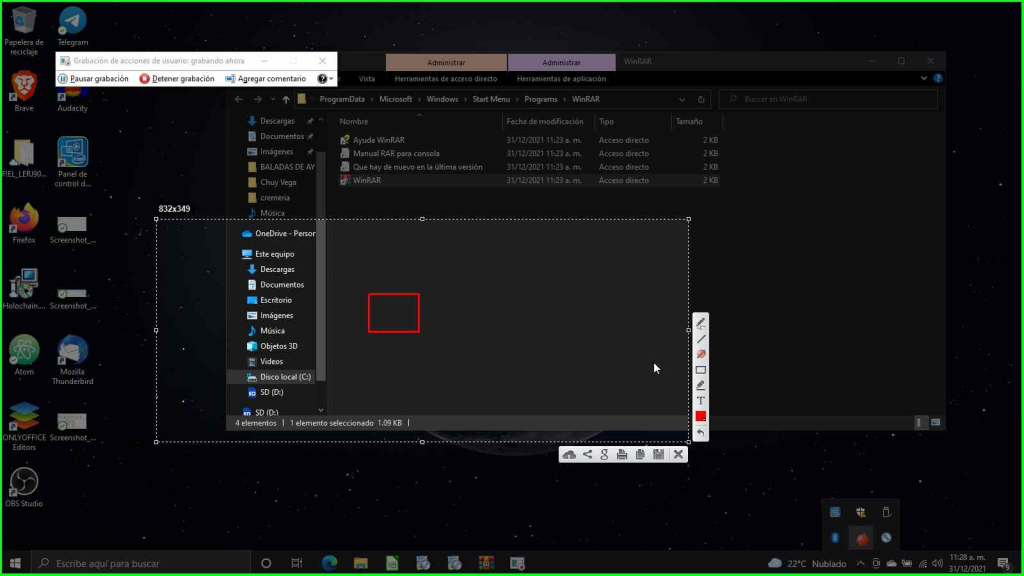Image resolution: width=1024 pixels, height=576 pixels.
Task: Undo the last screenshot annotation
Action: coord(701,432)
